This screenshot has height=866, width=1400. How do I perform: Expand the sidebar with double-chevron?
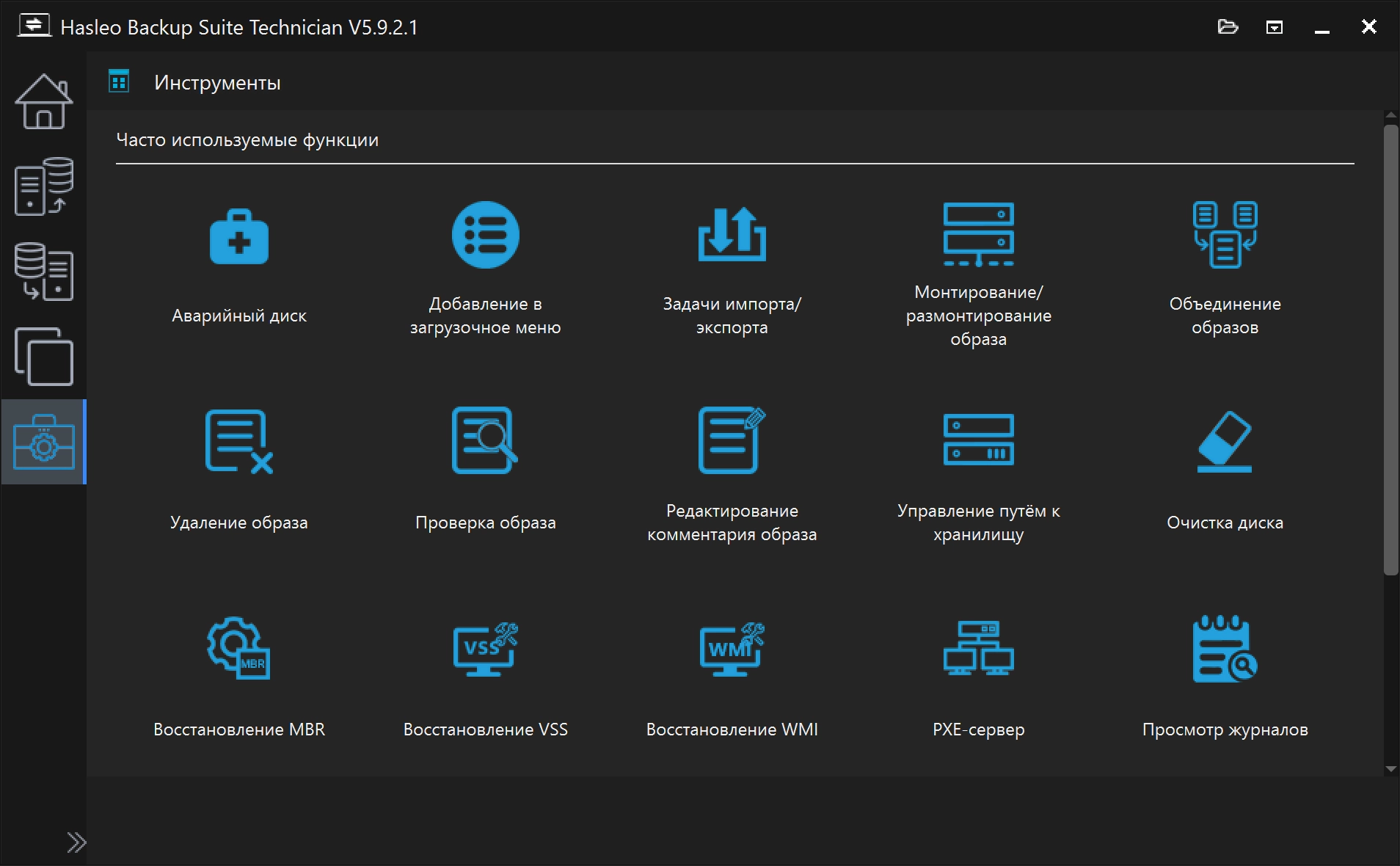[x=76, y=842]
